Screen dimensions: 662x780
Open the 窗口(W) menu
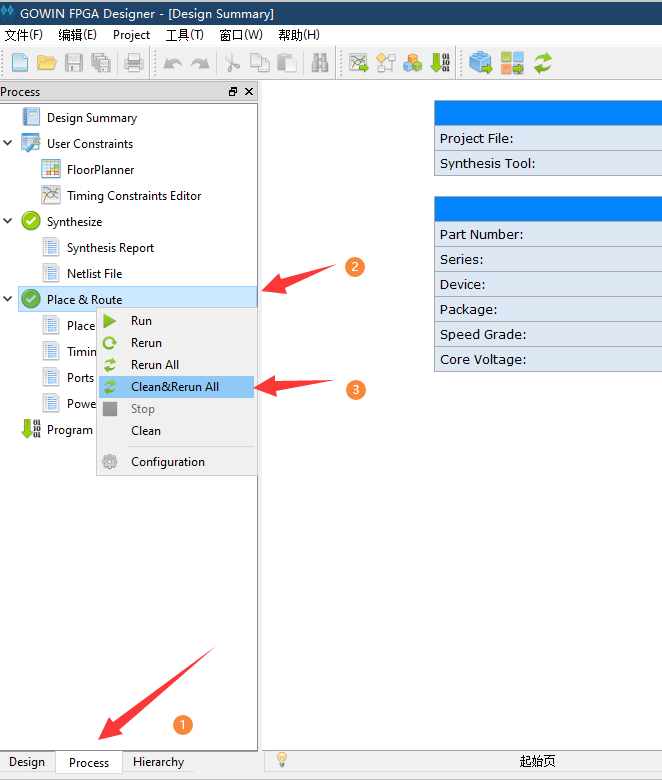coord(241,35)
